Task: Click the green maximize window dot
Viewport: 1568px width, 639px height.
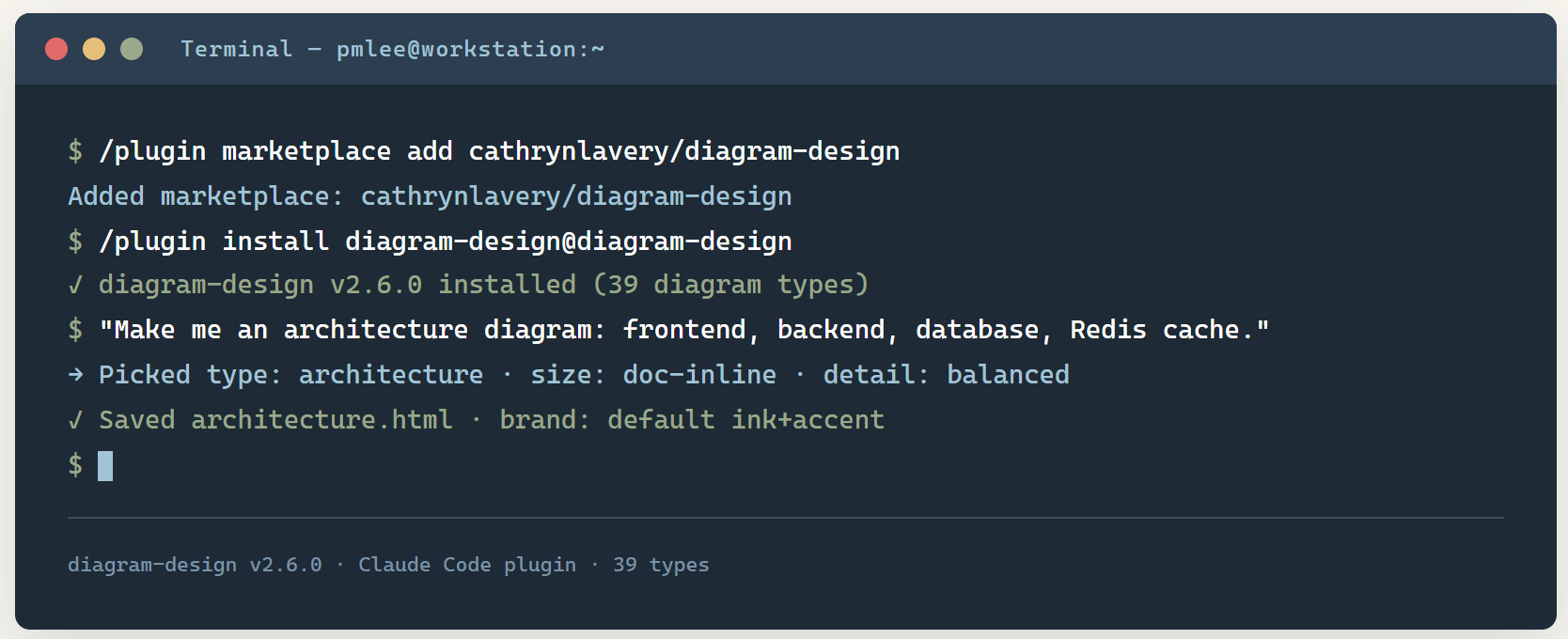Action: tap(132, 49)
